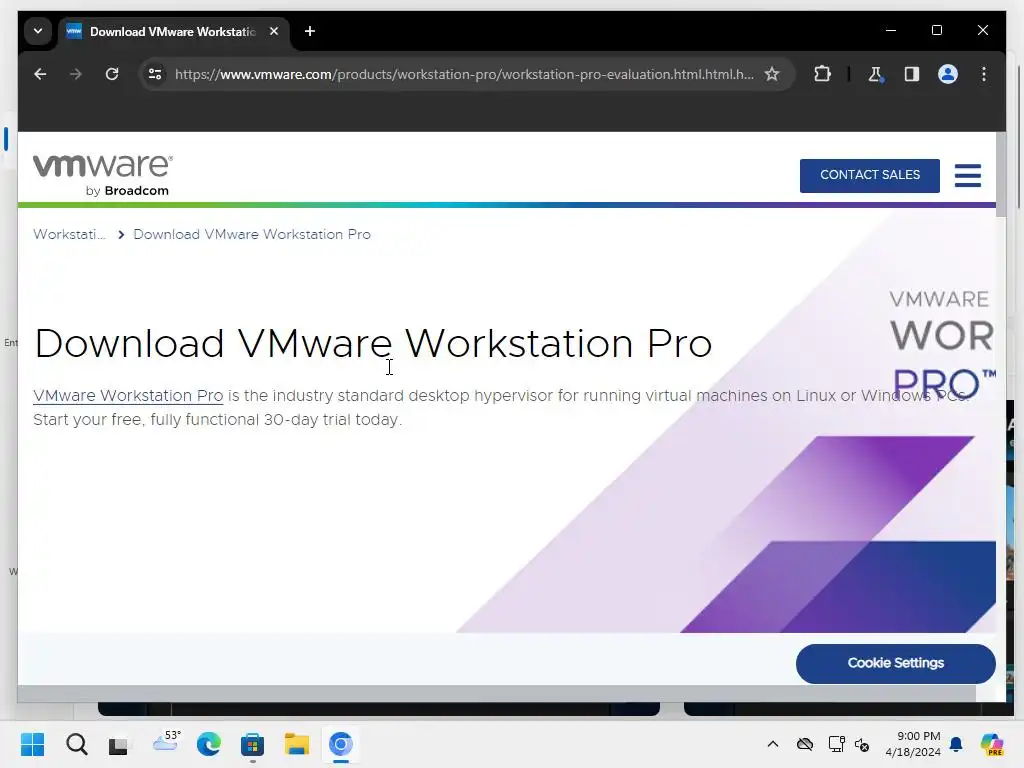Select the Download VMware Workstation tab
The image size is (1024, 768).
[x=172, y=31]
